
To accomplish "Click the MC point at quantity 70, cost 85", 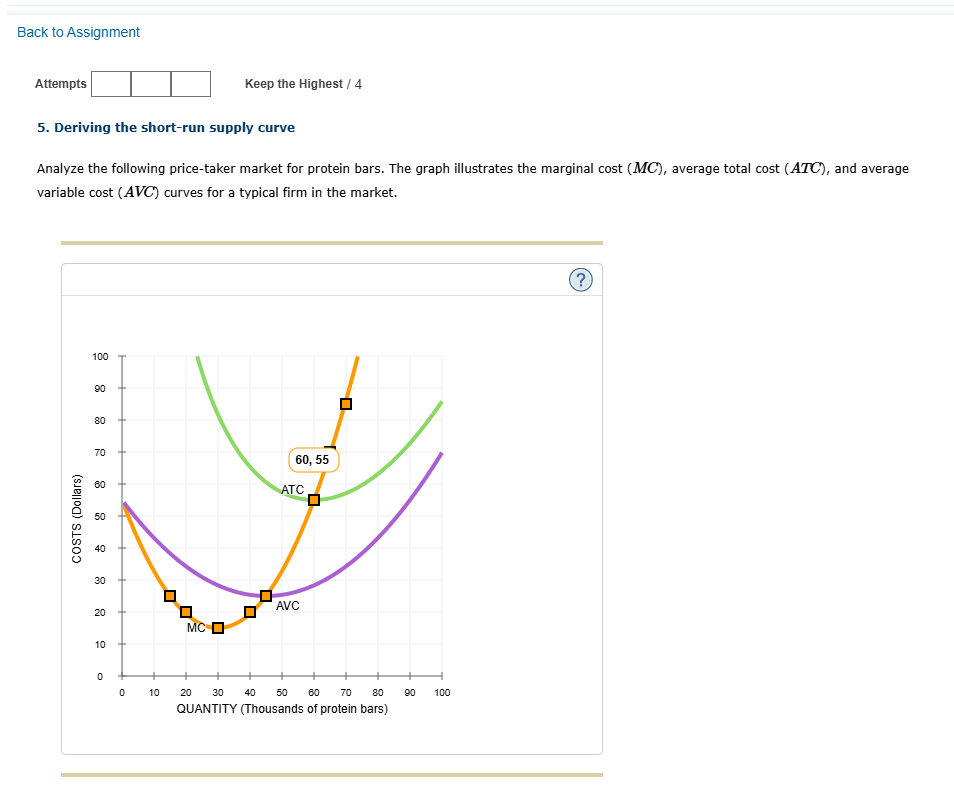I will click(x=346, y=404).
